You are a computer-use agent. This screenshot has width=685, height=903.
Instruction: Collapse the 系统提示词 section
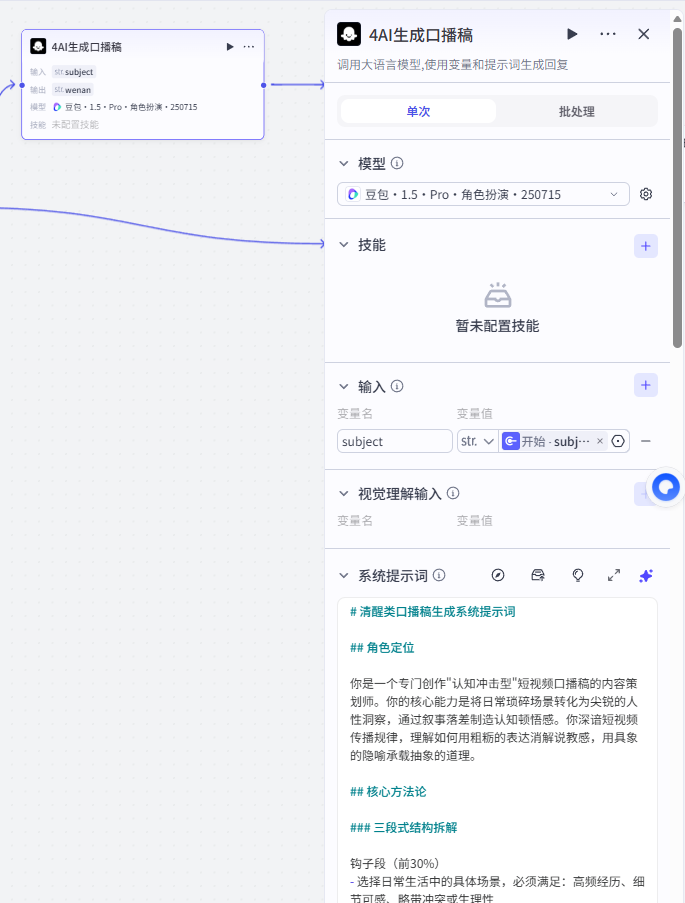pyautogui.click(x=344, y=575)
